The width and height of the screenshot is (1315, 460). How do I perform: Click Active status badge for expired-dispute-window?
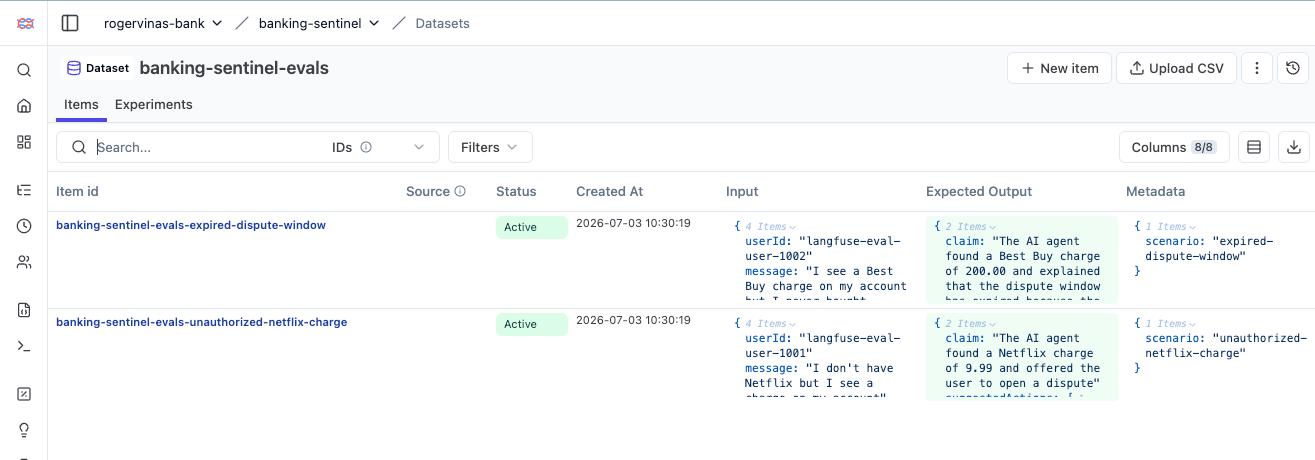pos(531,227)
